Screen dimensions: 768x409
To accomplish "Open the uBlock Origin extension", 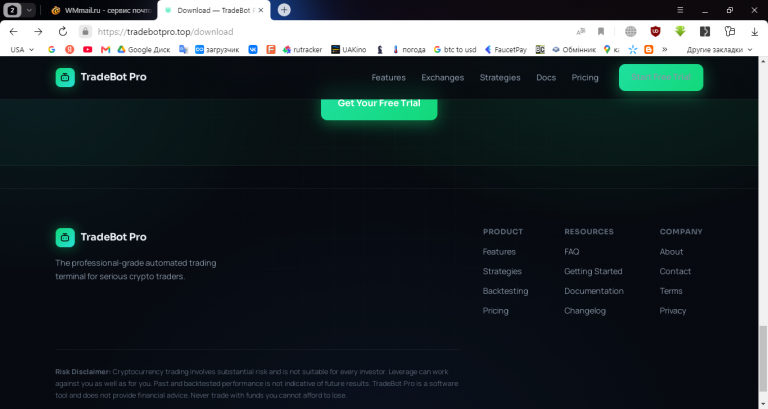I will (655, 32).
